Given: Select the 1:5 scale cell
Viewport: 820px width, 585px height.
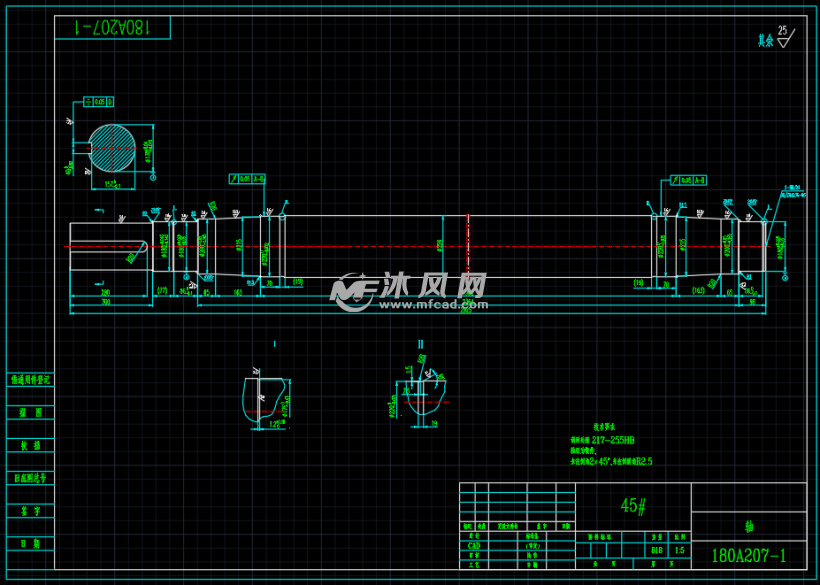Looking at the screenshot, I should (x=680, y=550).
